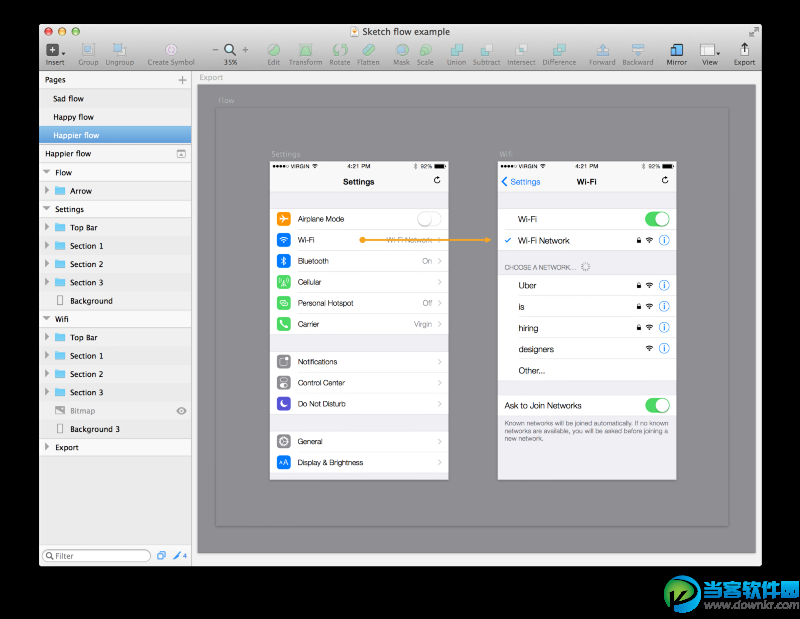The image size is (800, 619).
Task: Click the info icon for Uber network
Action: pyautogui.click(x=664, y=285)
